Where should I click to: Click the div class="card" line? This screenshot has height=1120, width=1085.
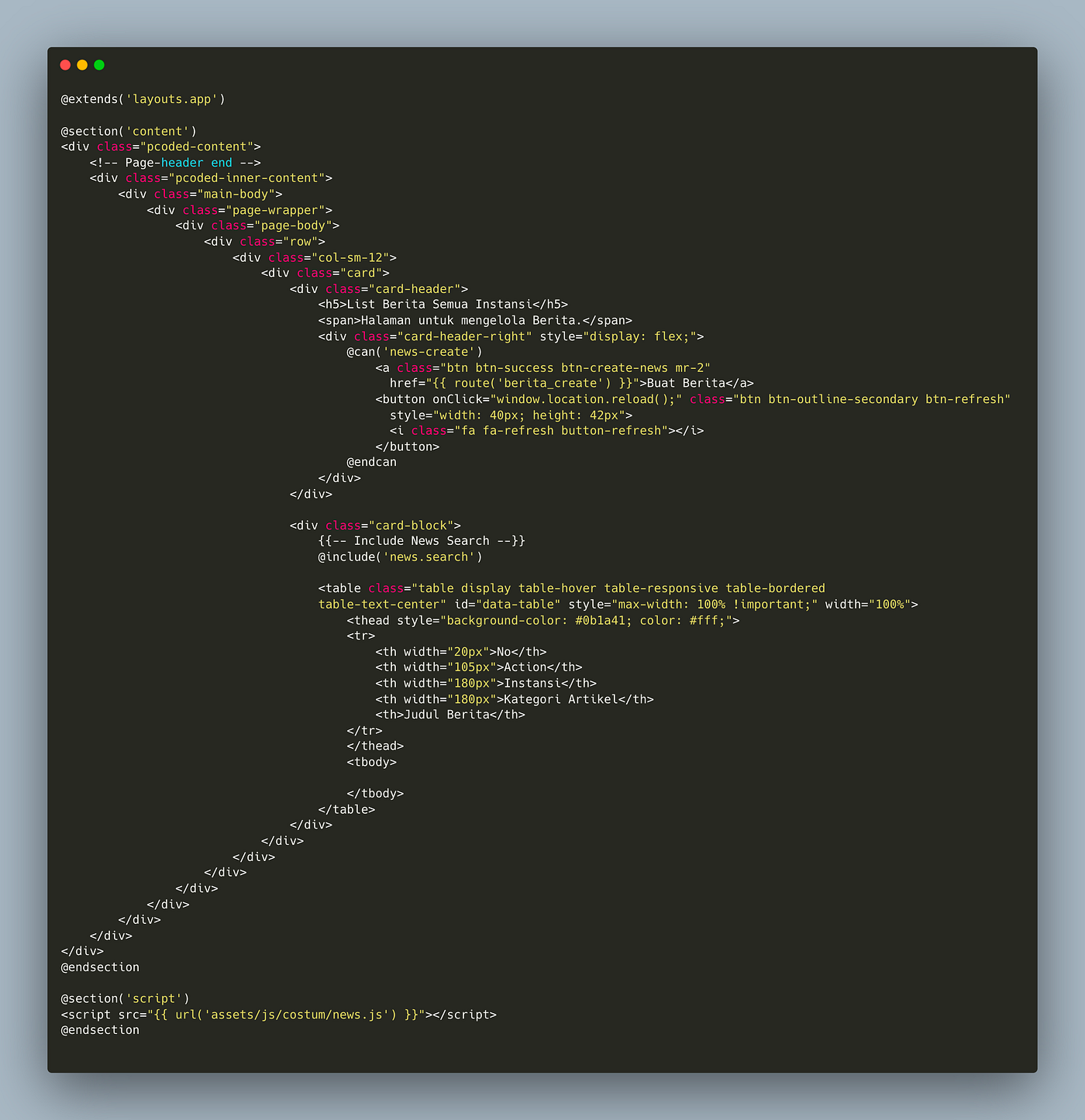point(325,273)
